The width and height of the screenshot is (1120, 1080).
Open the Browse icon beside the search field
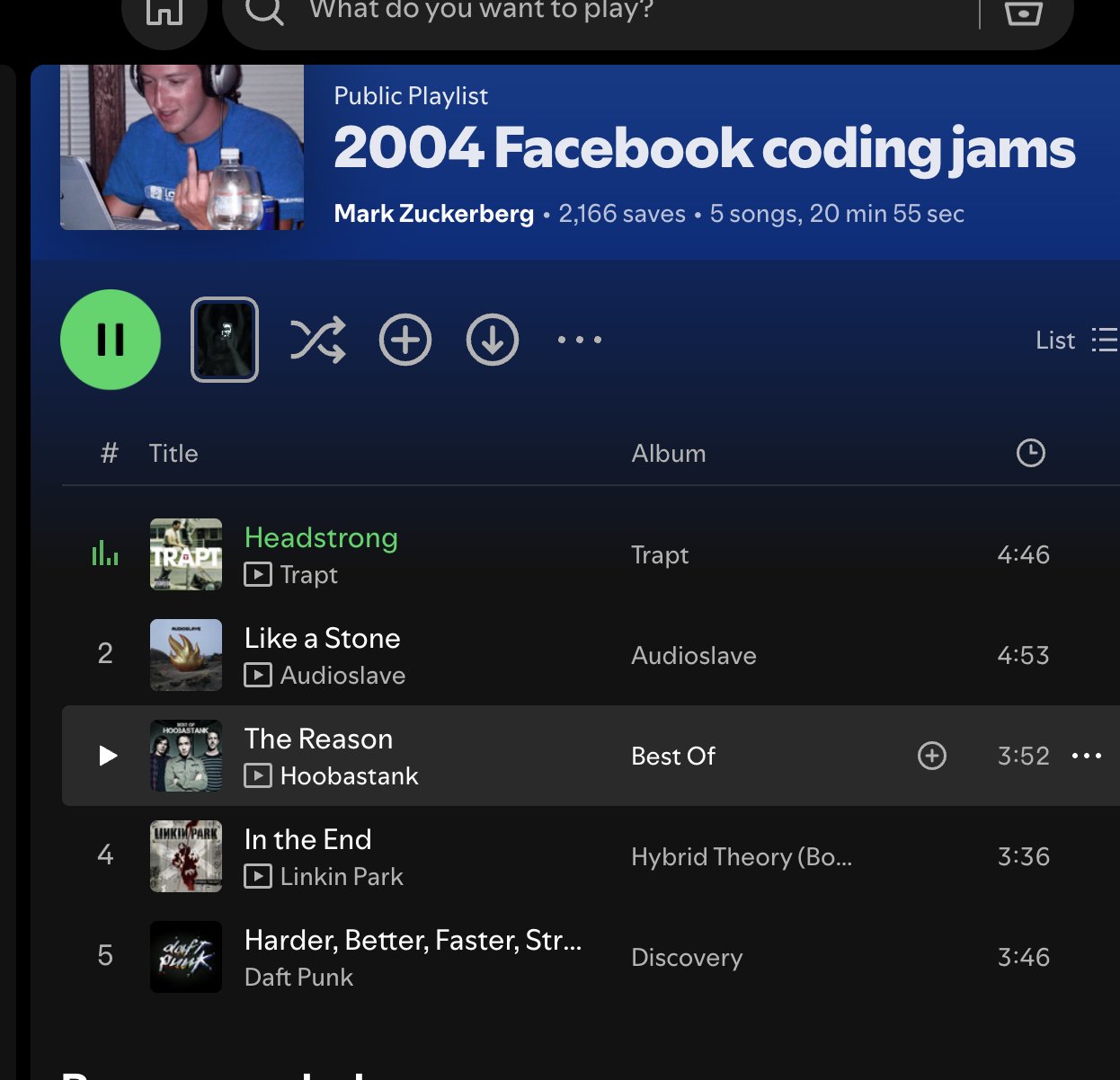[x=1023, y=12]
